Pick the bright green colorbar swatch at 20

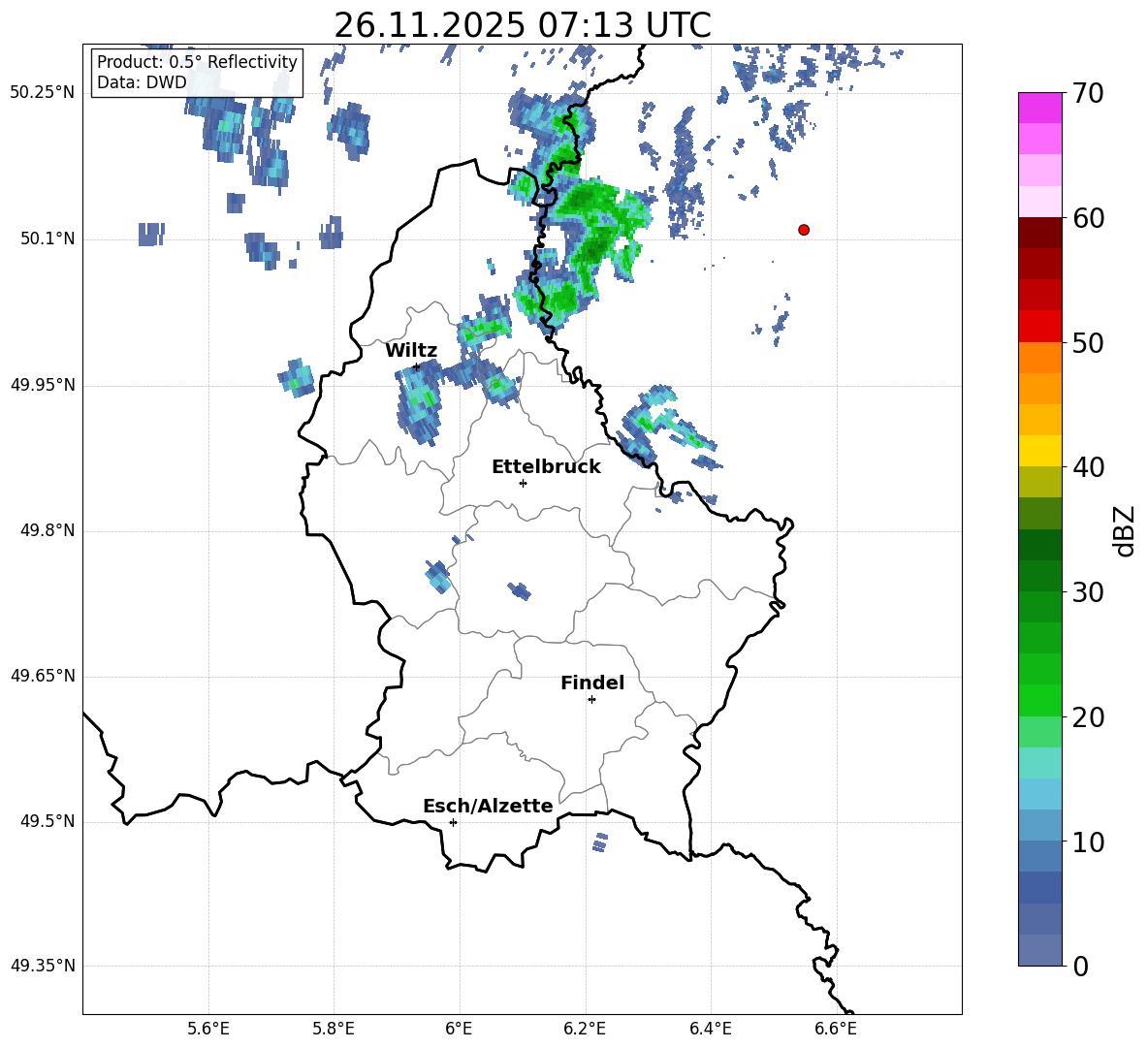pos(1040,701)
